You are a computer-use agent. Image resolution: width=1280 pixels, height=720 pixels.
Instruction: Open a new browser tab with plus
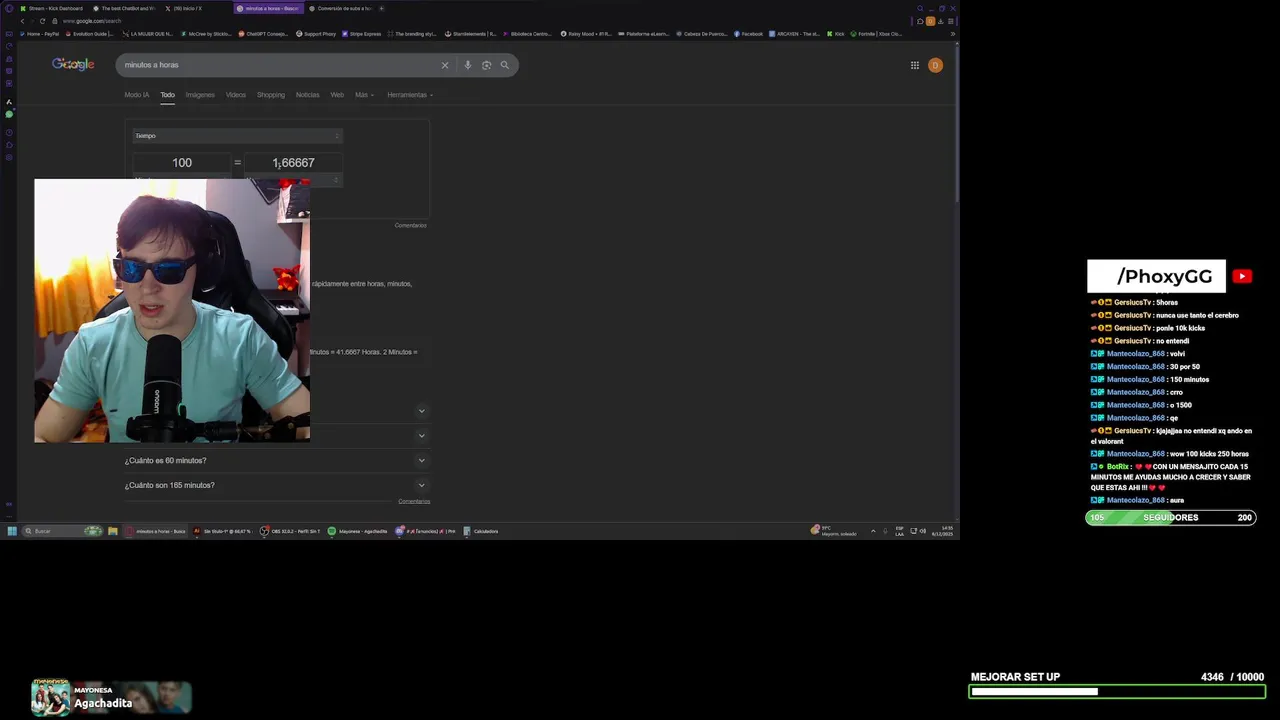(381, 8)
